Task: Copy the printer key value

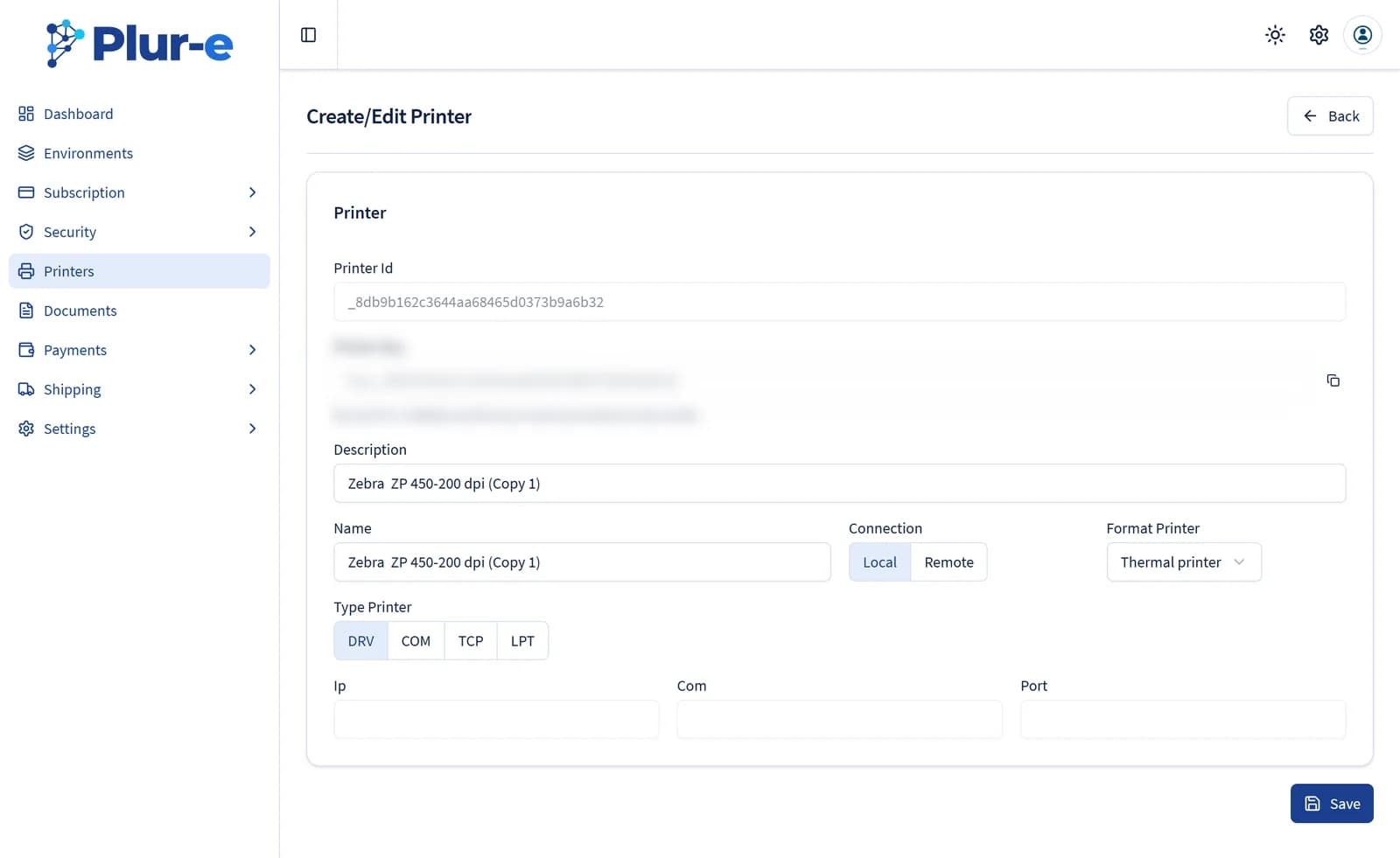Action: (1333, 380)
